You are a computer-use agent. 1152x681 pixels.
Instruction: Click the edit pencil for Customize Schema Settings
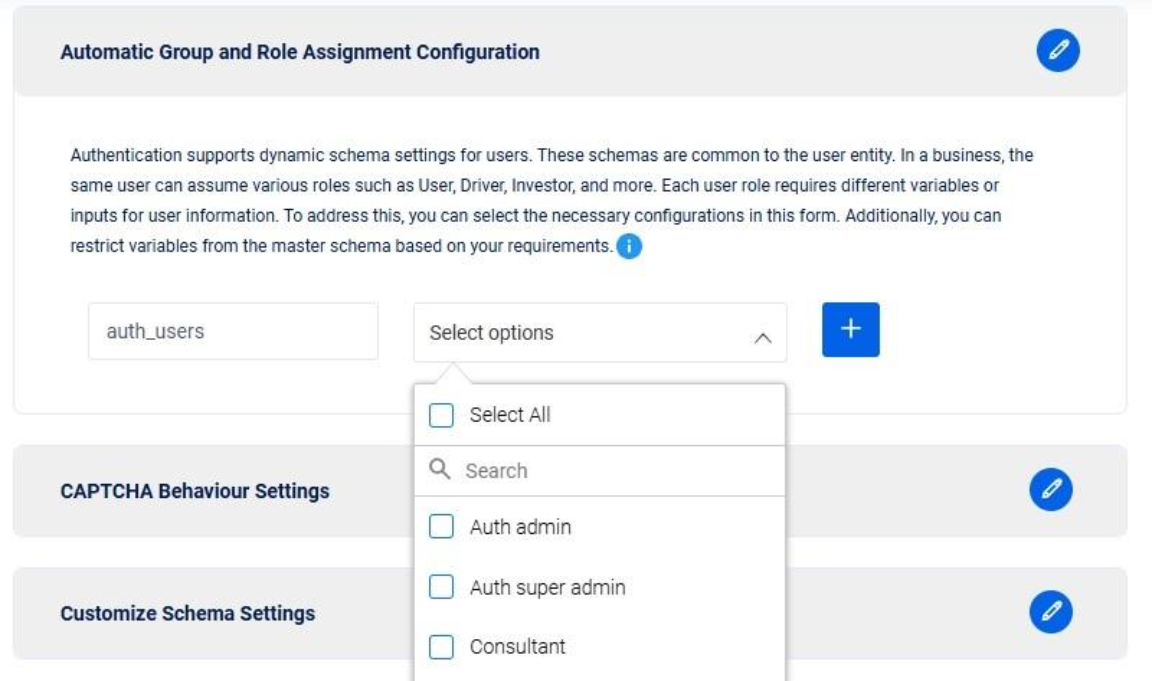(1050, 611)
